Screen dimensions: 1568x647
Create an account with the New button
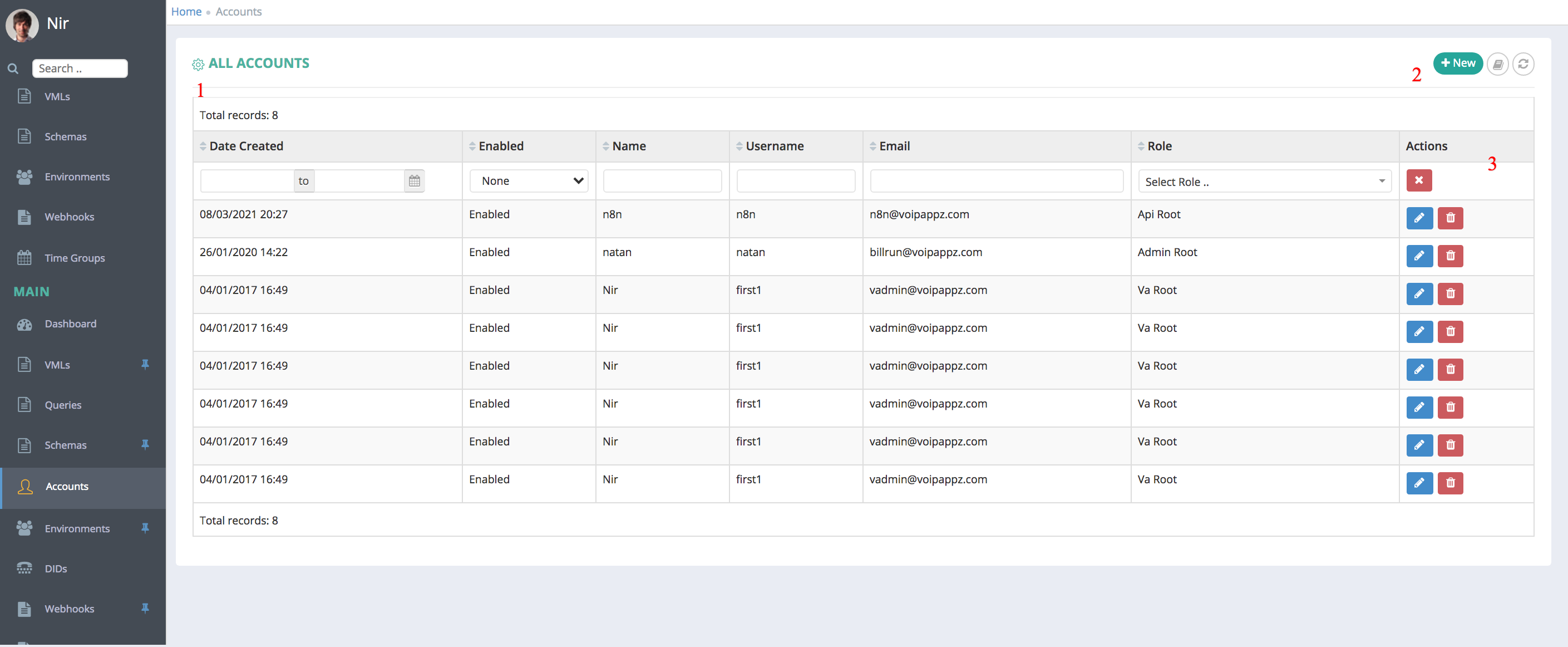pos(1458,63)
